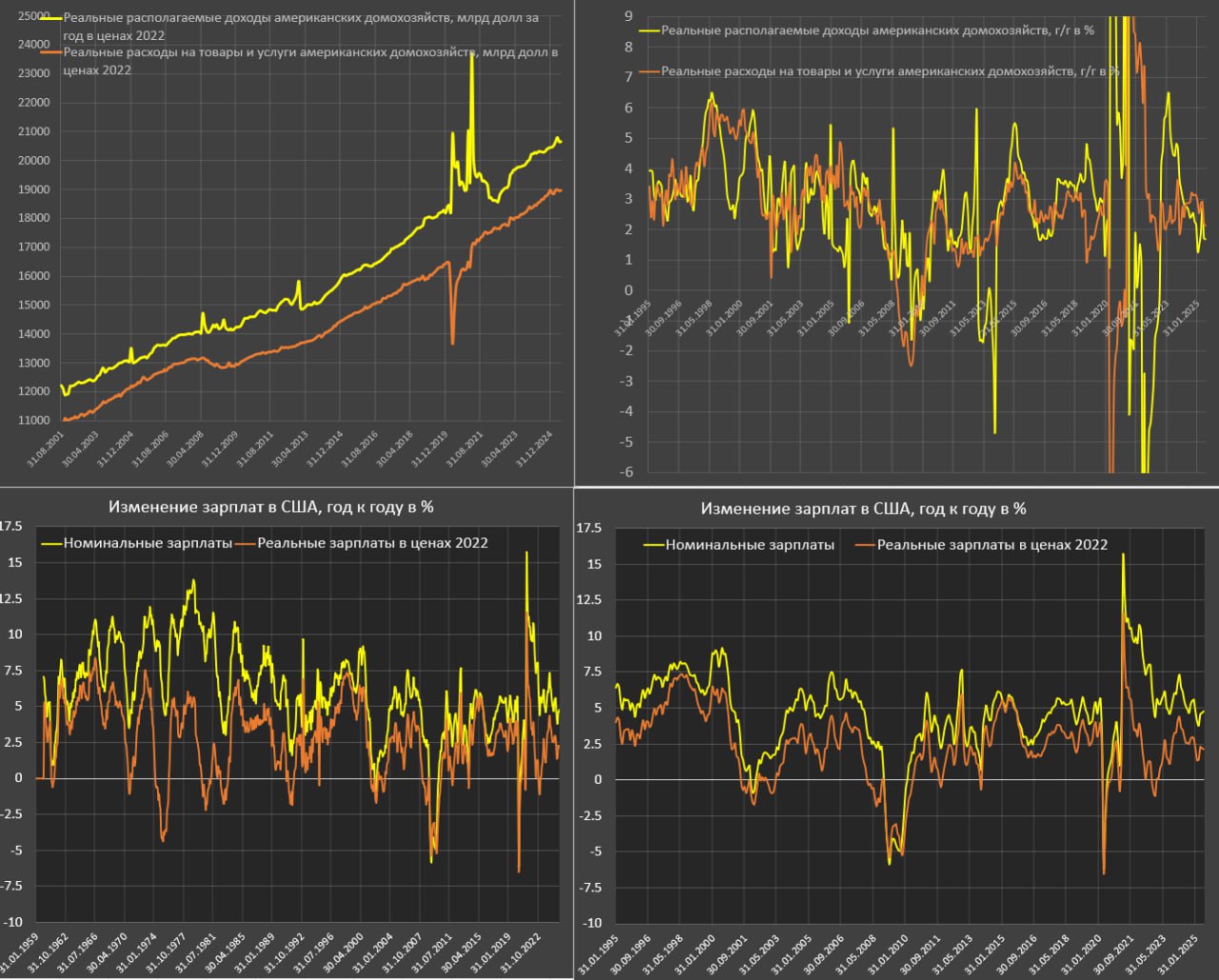Click legend 'Реальные расходы на товары и услуги…, г/г в %'
This screenshot has width=1219, height=980.
coord(879,70)
